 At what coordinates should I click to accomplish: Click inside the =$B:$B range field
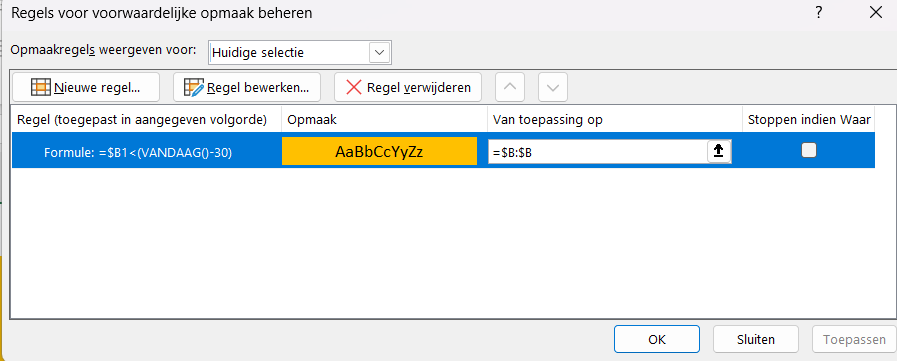tap(598, 151)
